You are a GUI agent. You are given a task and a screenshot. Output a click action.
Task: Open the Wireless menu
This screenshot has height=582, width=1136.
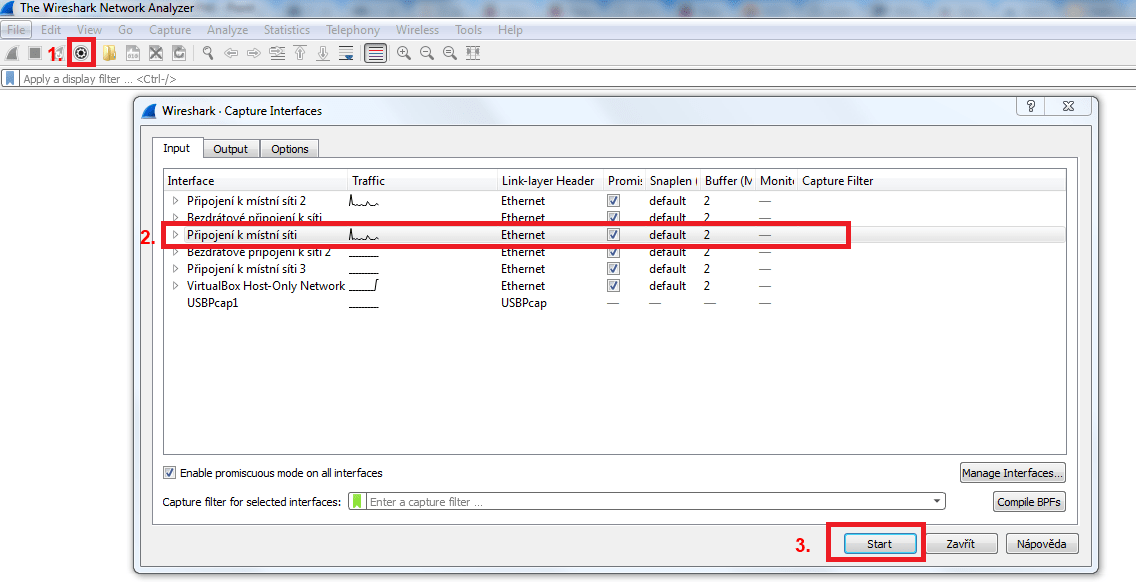[x=417, y=30]
